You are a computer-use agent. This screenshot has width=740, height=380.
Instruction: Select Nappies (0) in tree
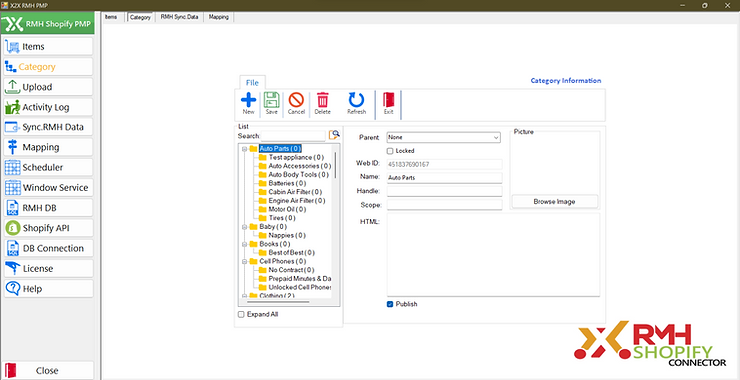coord(287,235)
